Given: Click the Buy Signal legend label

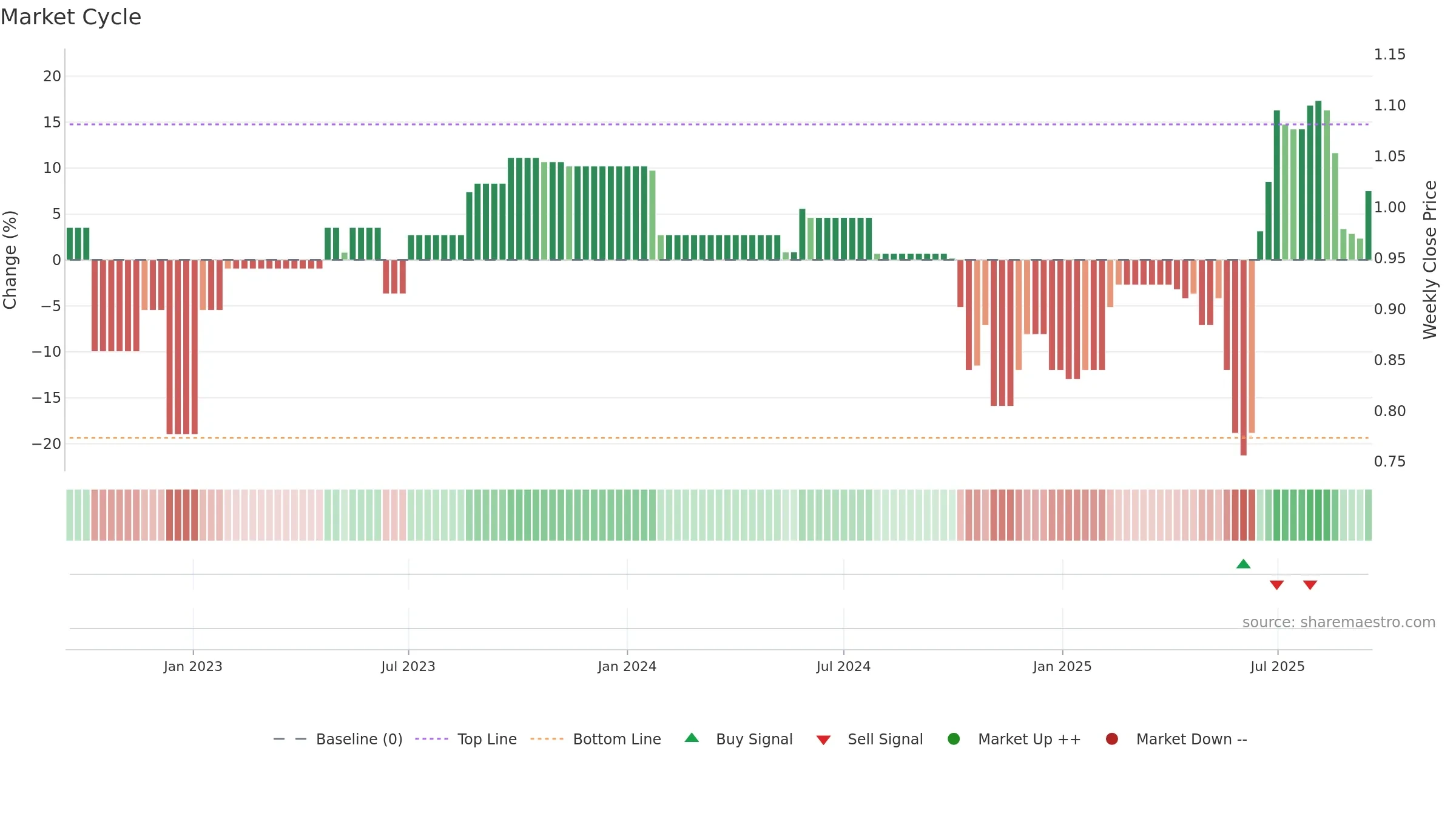Looking at the screenshot, I should pyautogui.click(x=754, y=739).
